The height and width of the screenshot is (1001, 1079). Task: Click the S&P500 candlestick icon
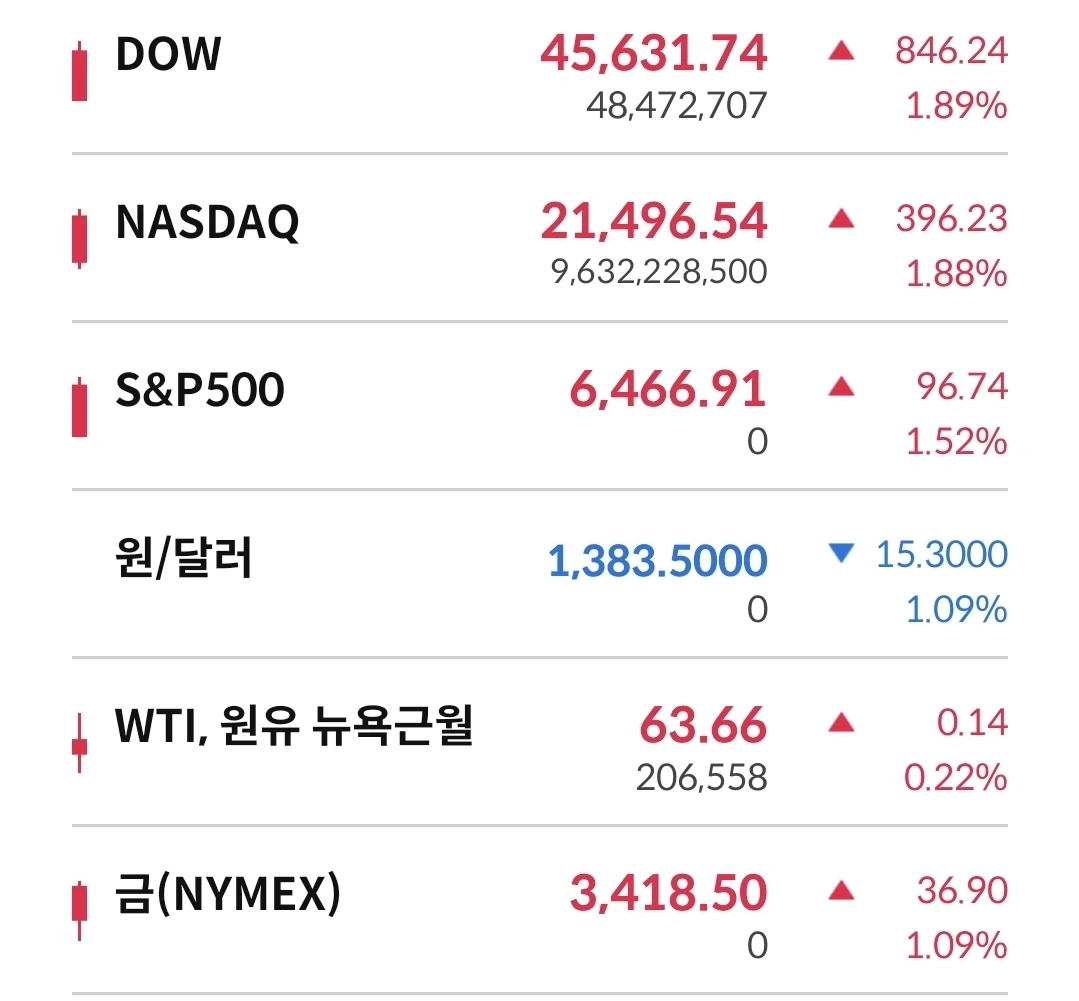(x=80, y=407)
